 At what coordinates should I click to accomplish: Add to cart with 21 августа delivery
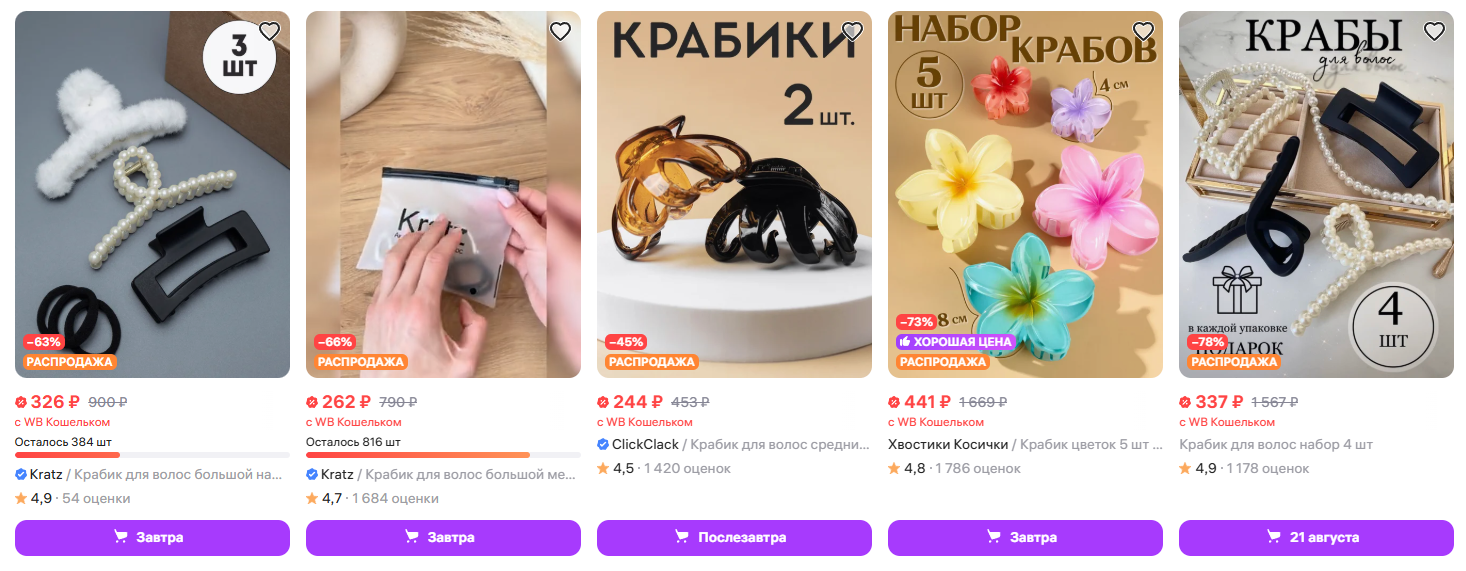(x=1316, y=537)
